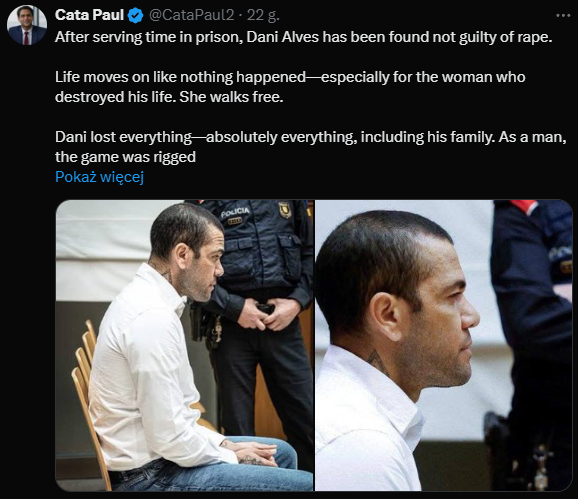The image size is (578, 499).
Task: Click the blue verified badge icon
Action: pyautogui.click(x=136, y=15)
